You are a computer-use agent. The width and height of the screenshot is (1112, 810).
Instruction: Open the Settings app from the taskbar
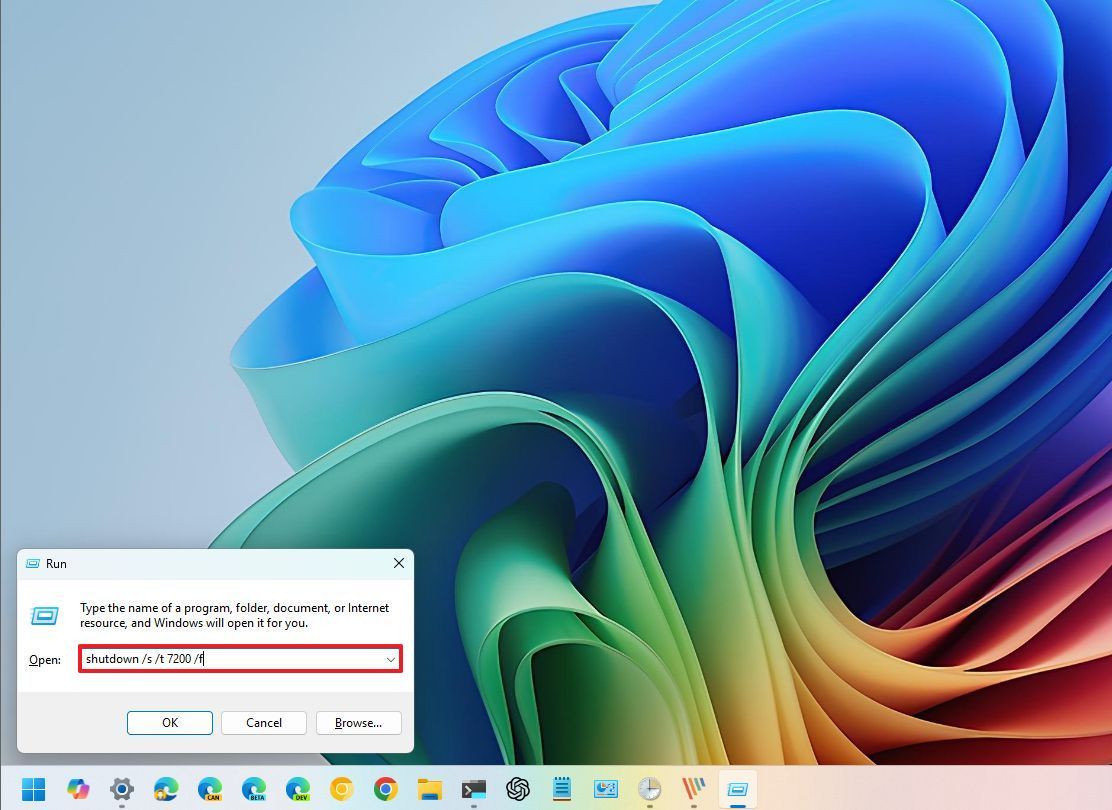coord(122,789)
